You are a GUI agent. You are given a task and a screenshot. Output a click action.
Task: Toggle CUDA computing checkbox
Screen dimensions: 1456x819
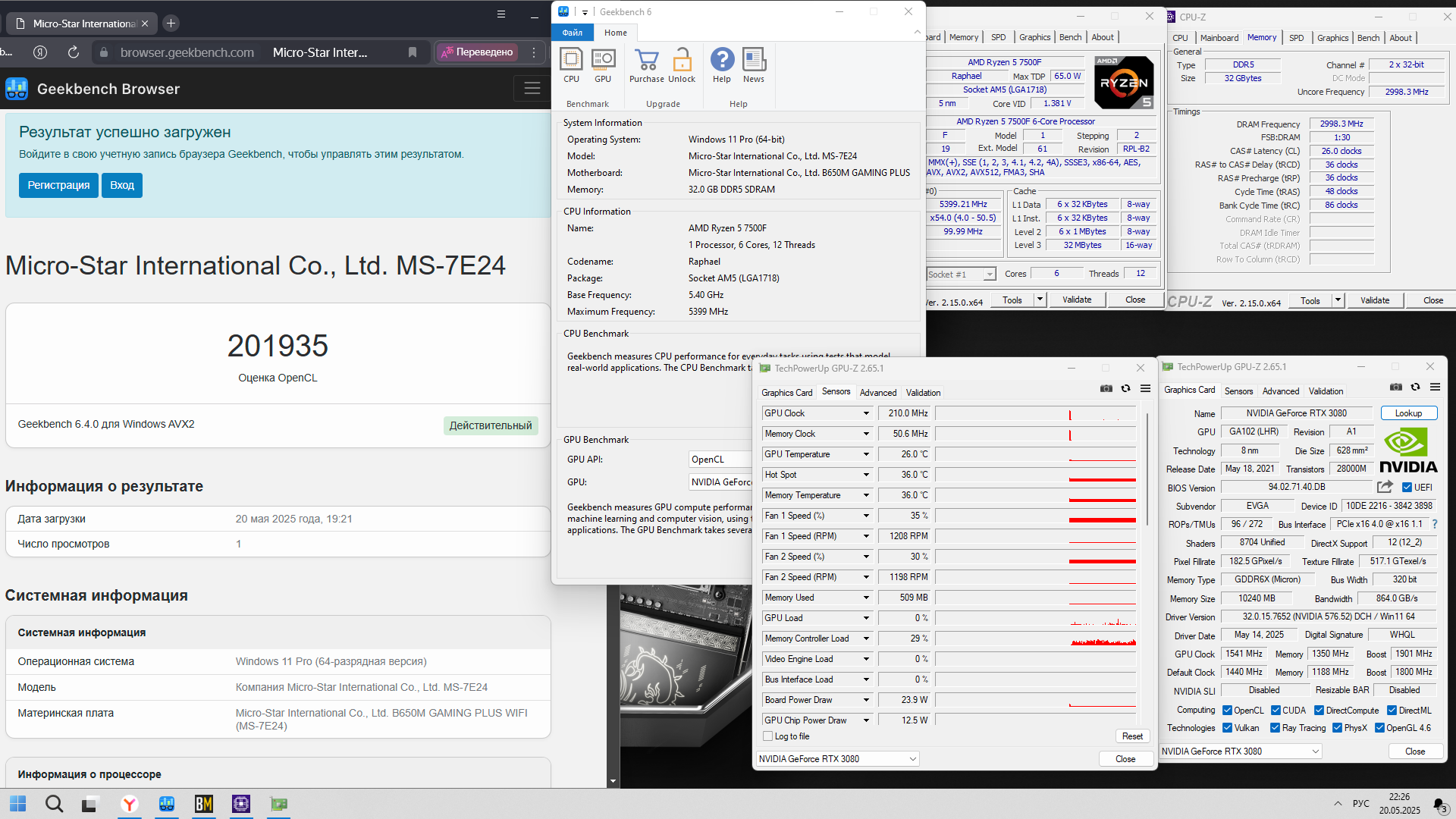(x=1276, y=711)
